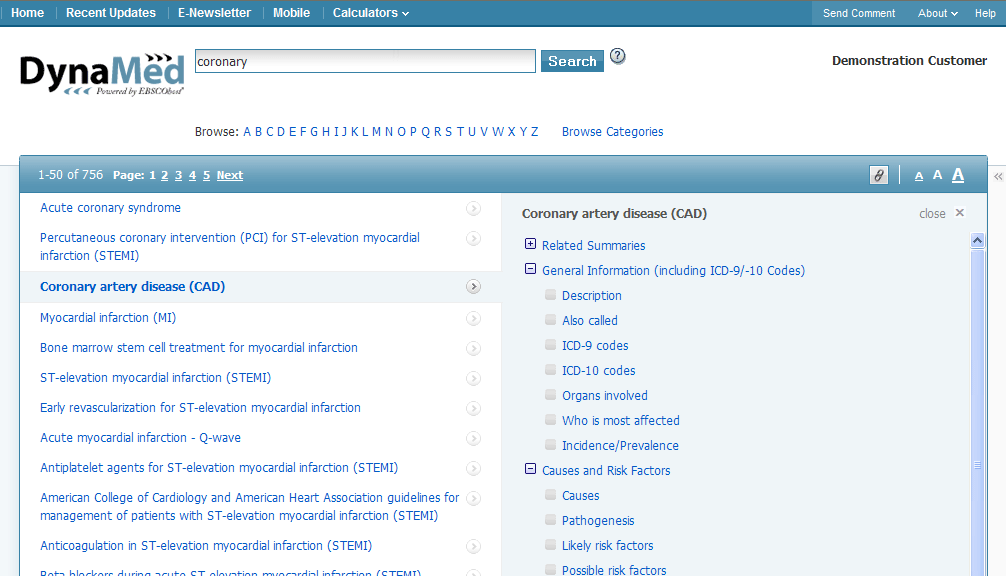The width and height of the screenshot is (1006, 576).
Task: Browse topics starting with letter A
Action: [247, 131]
